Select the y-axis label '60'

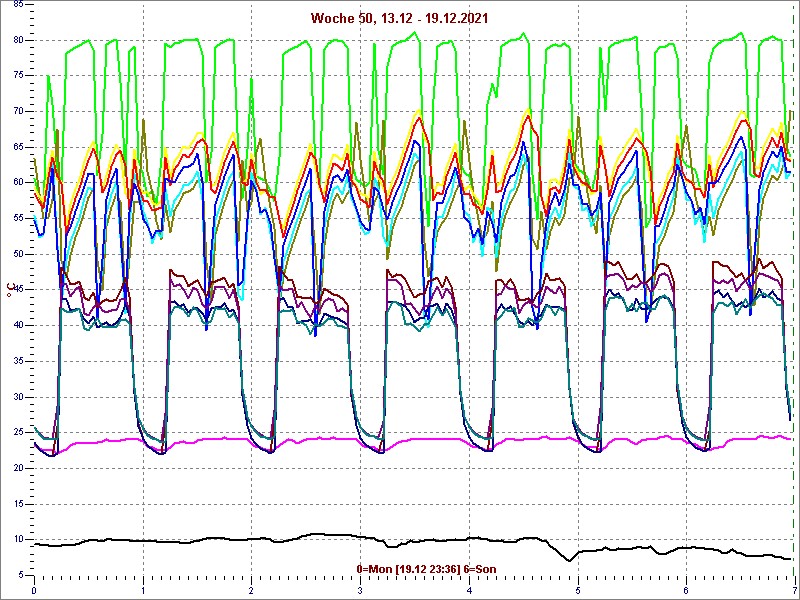[18, 183]
